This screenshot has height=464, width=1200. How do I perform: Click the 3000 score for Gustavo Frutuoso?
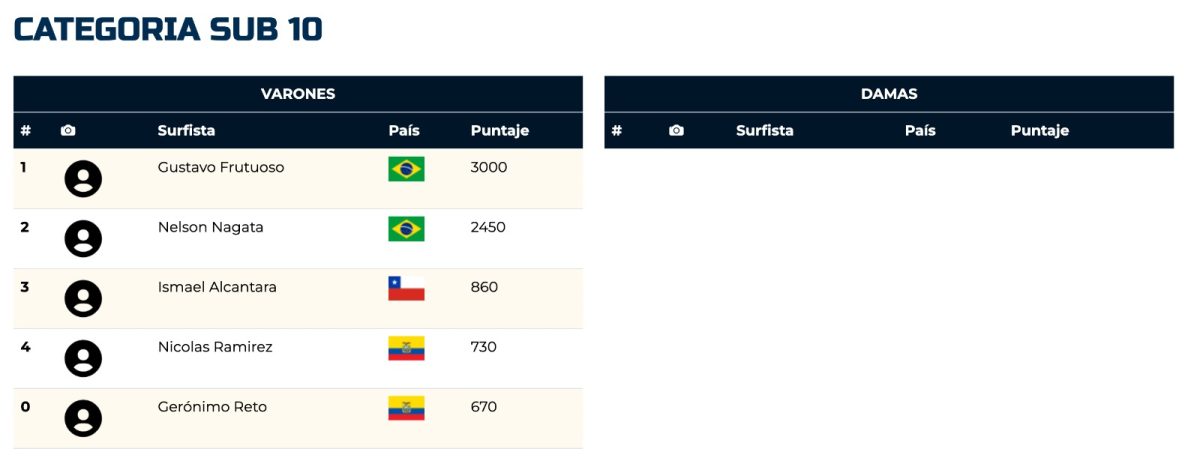click(489, 167)
